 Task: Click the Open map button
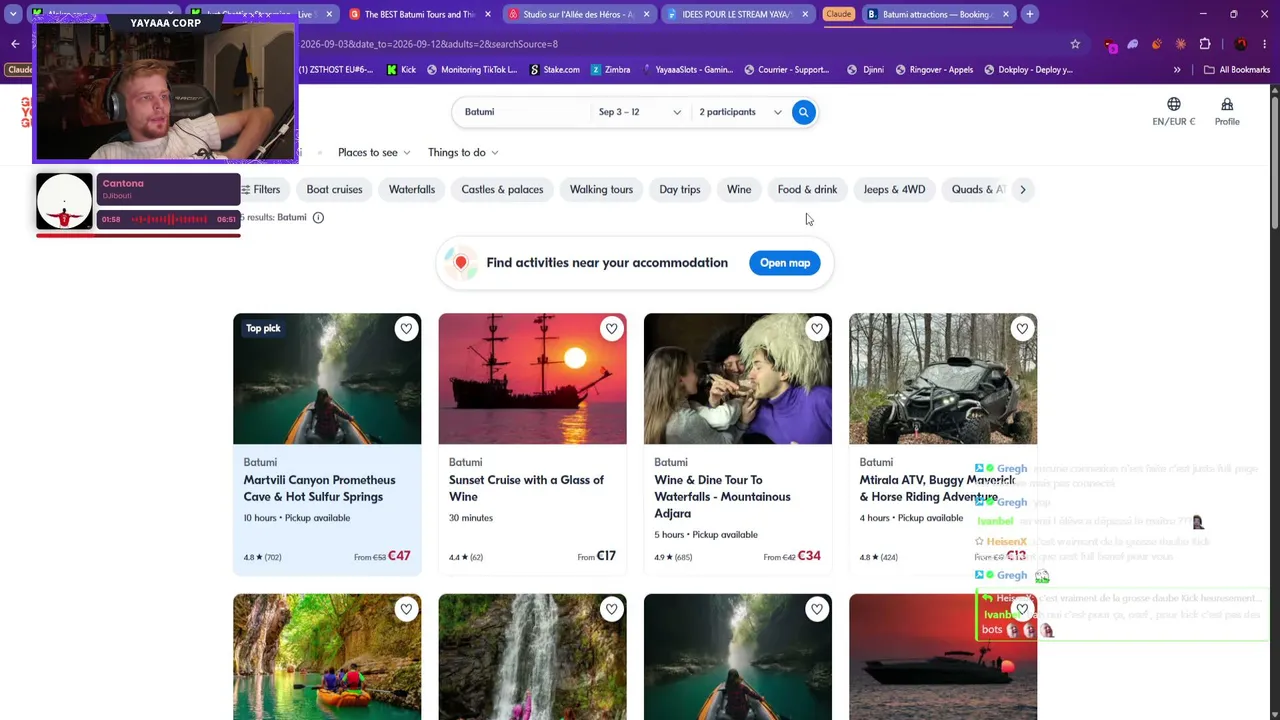pyautogui.click(x=785, y=263)
